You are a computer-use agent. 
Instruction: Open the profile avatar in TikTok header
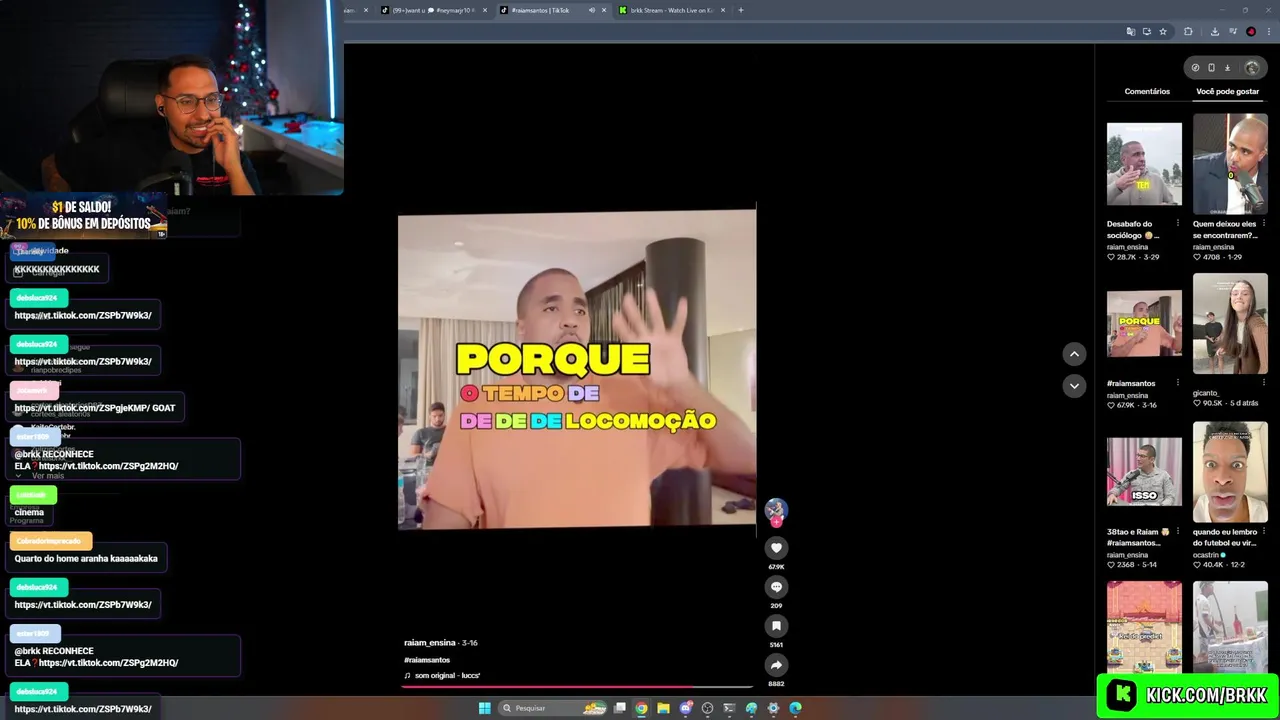point(1252,68)
